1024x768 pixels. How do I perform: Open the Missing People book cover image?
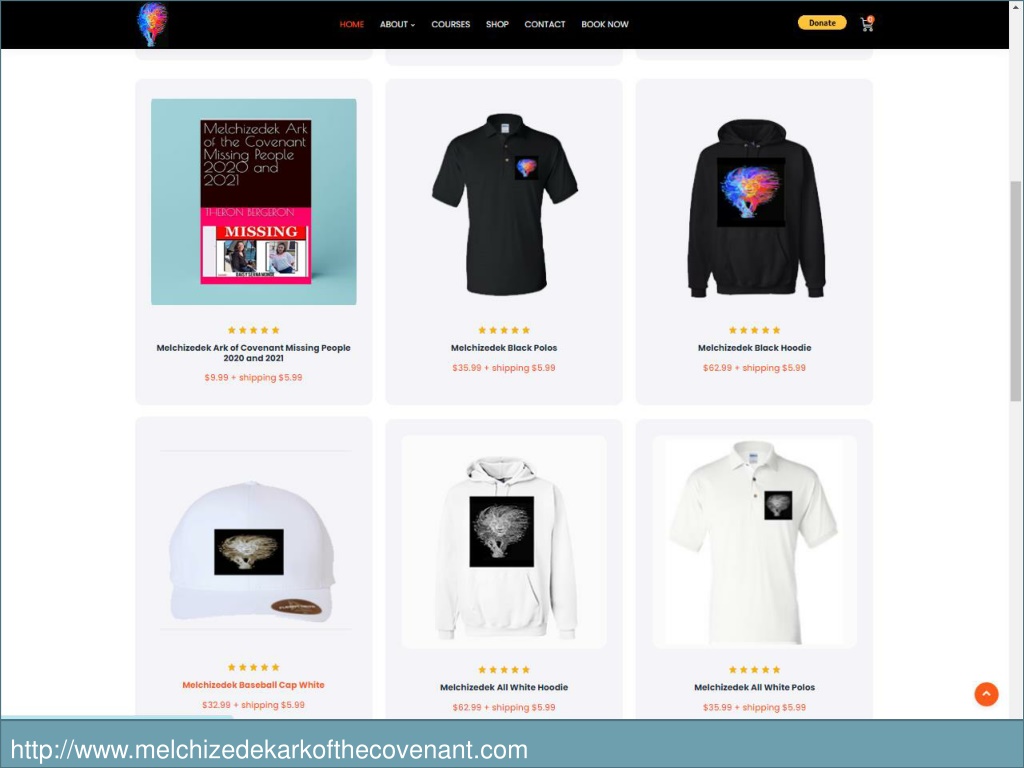pos(253,202)
